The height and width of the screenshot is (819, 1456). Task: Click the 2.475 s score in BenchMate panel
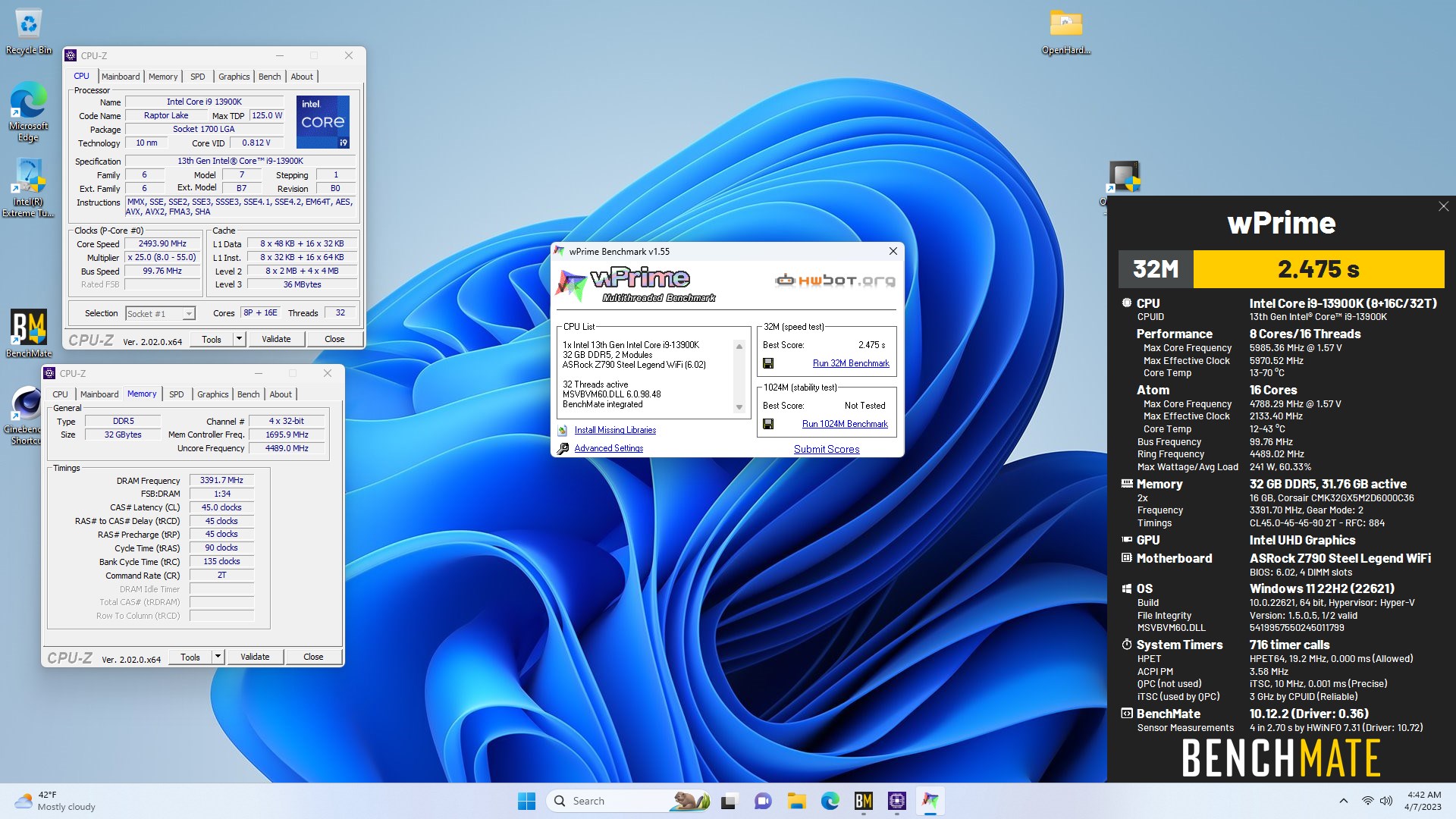pyautogui.click(x=1318, y=269)
